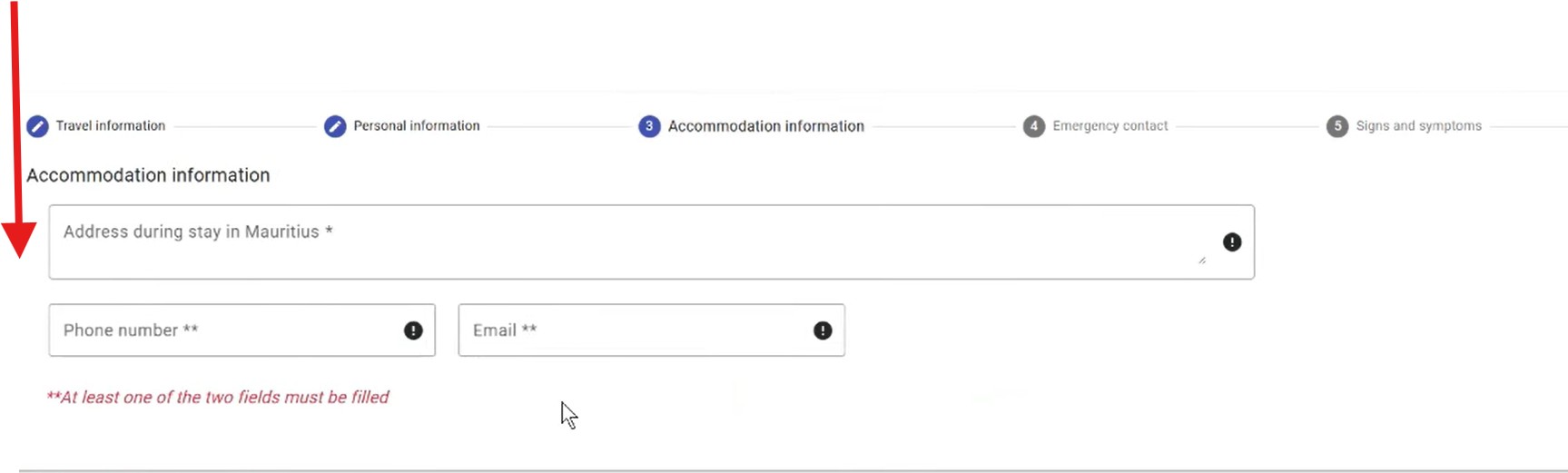1568x473 pixels.
Task: Click the Personal information pencil step icon
Action: tap(335, 126)
